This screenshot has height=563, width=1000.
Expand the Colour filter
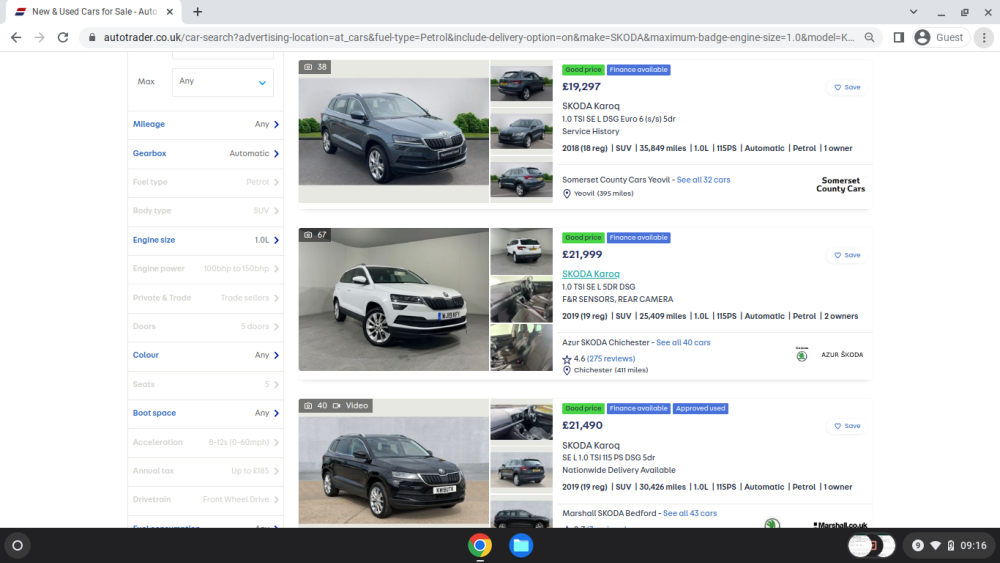pos(205,355)
